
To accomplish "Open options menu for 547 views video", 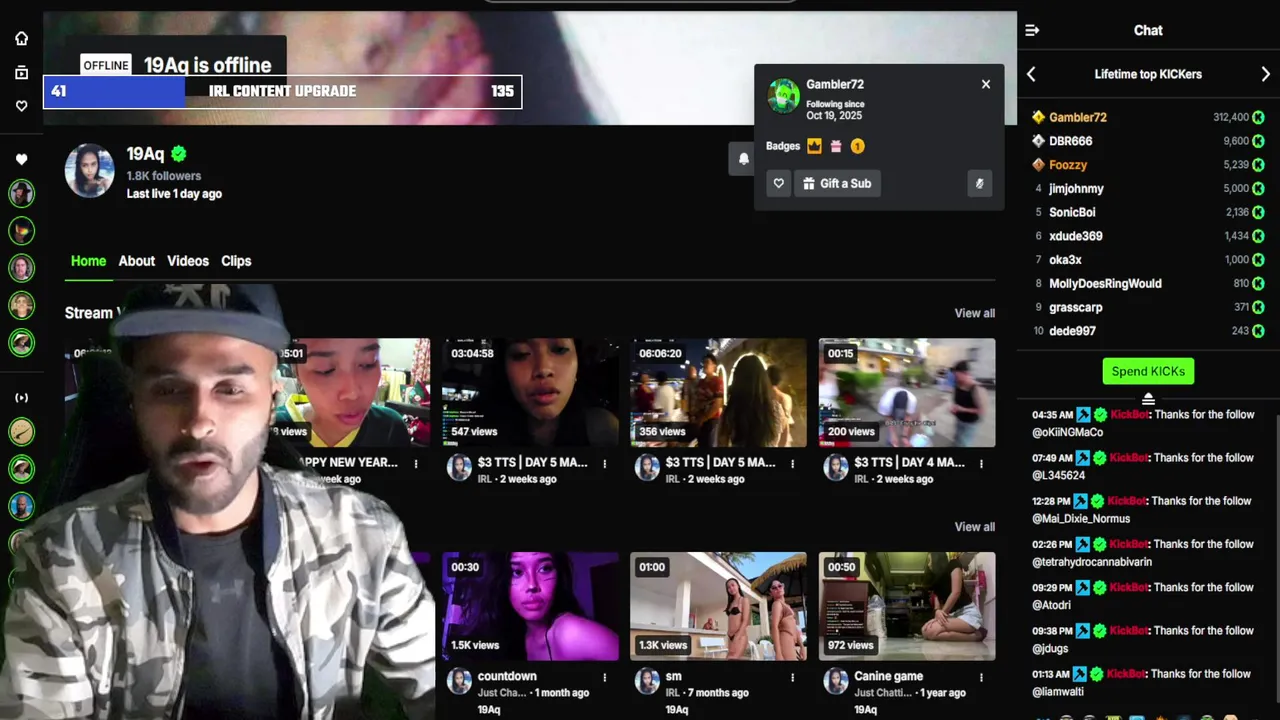I will 605,464.
